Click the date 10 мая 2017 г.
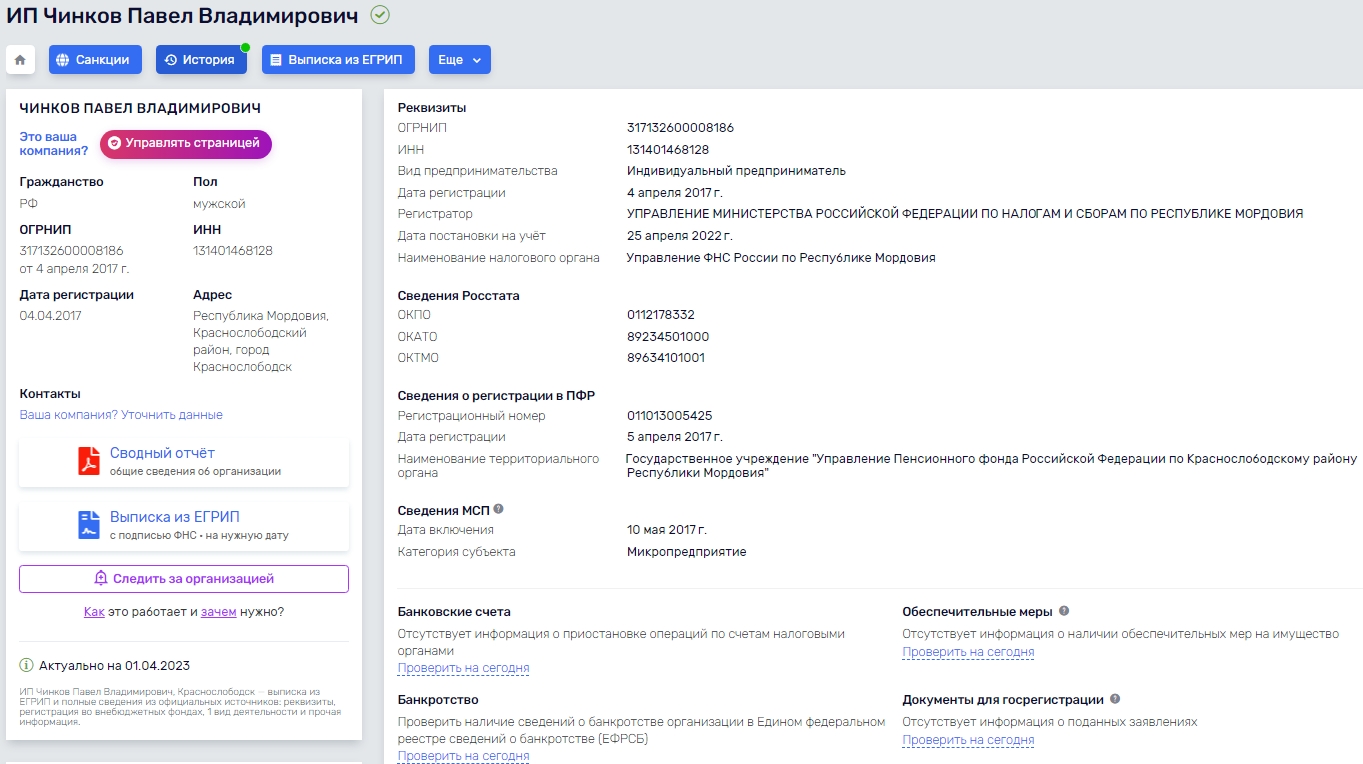Viewport: 1363px width, 764px height. click(x=667, y=530)
